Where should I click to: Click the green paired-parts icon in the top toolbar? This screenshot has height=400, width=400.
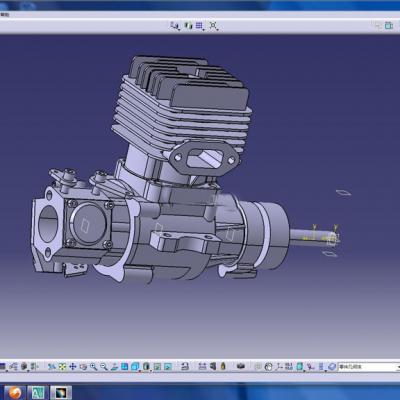point(188,26)
